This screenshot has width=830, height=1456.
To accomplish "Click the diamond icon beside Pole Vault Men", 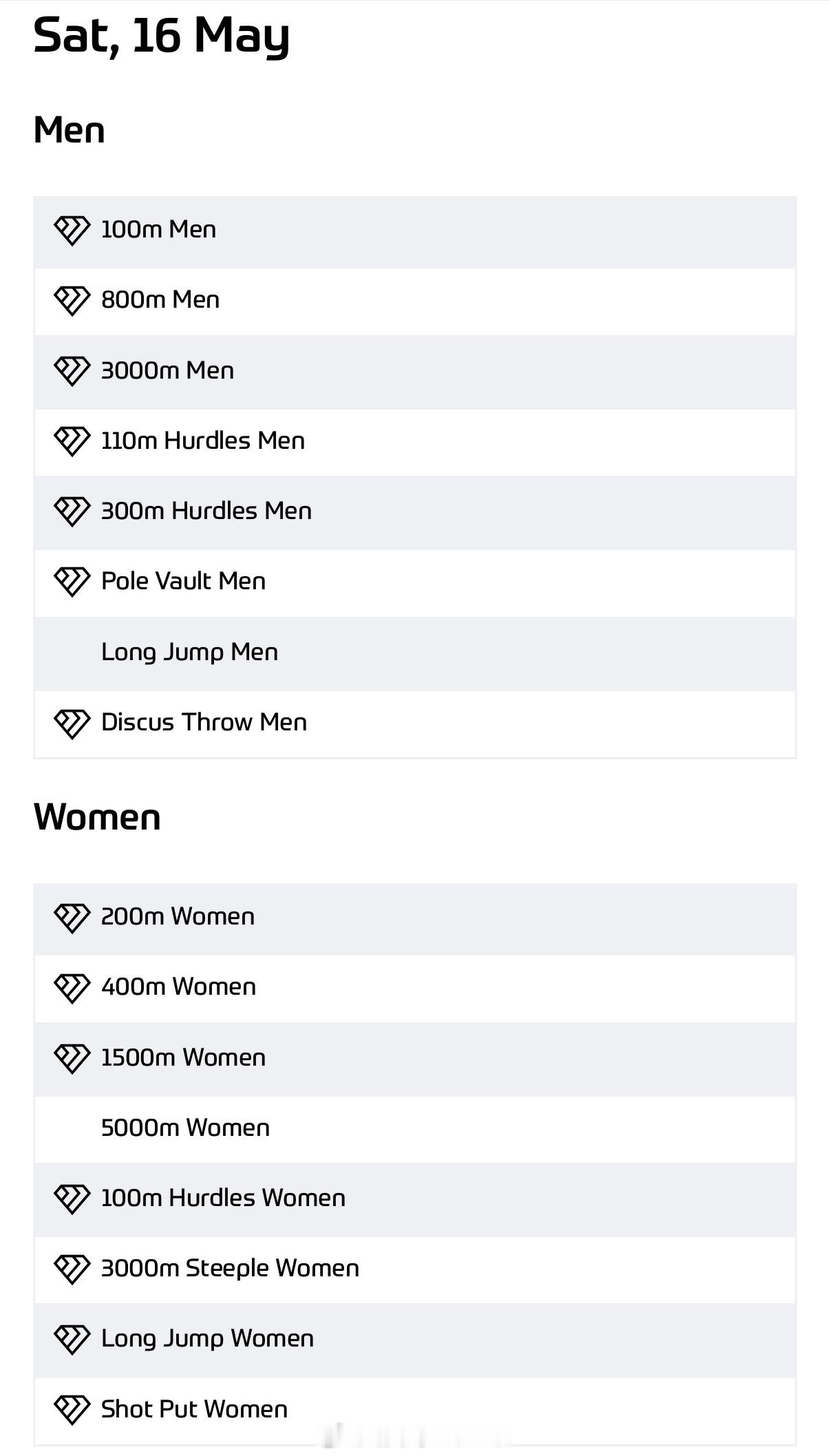I will pyautogui.click(x=72, y=581).
